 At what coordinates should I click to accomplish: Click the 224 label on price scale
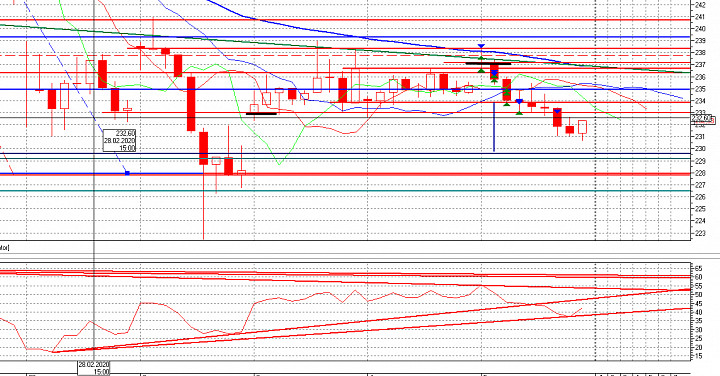coord(700,220)
